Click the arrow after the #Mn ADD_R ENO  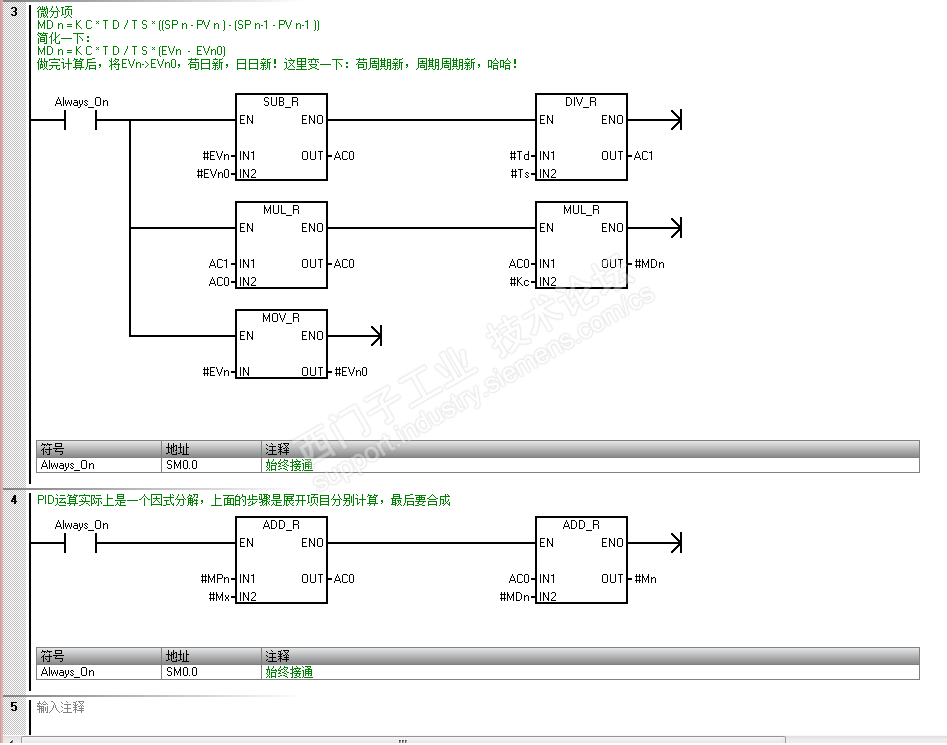[675, 543]
